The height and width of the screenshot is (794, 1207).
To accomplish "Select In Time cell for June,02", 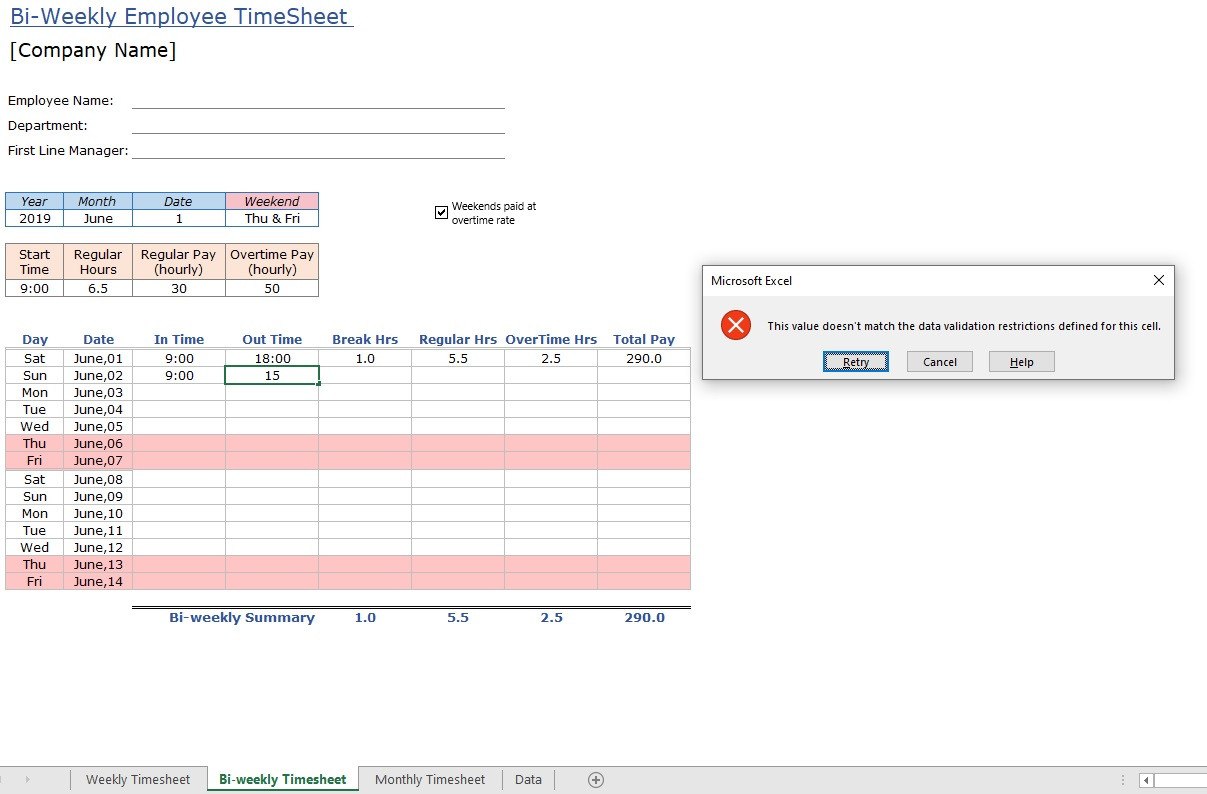I will pos(179,375).
